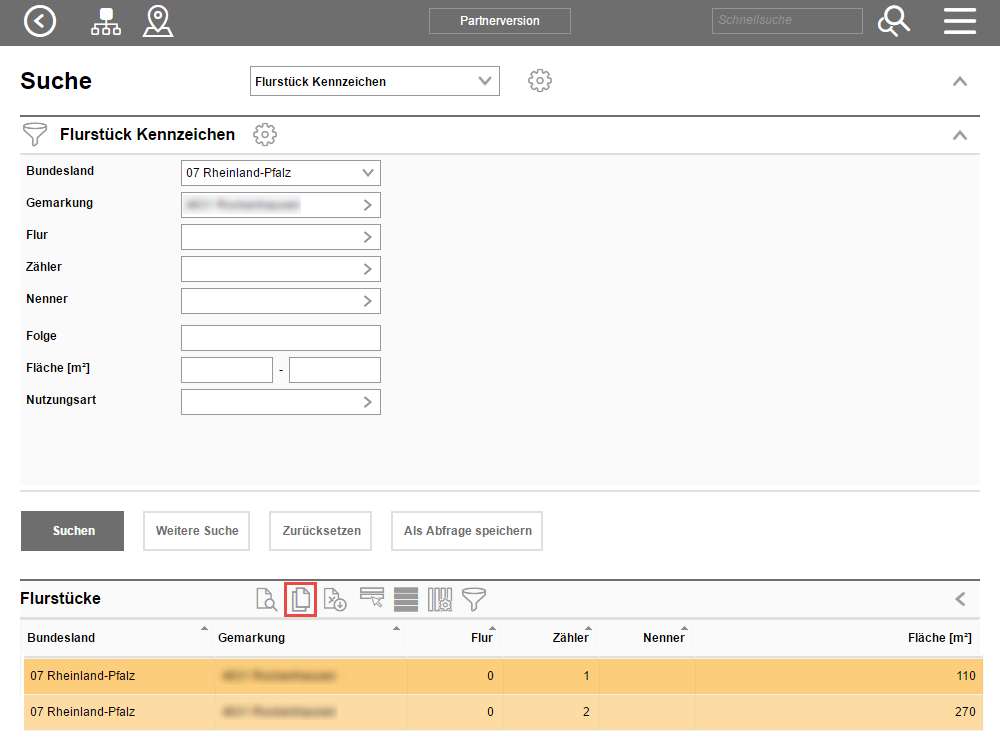The width and height of the screenshot is (1000, 731).
Task: Open the hierarchy tree structure icon
Action: pyautogui.click(x=106, y=21)
